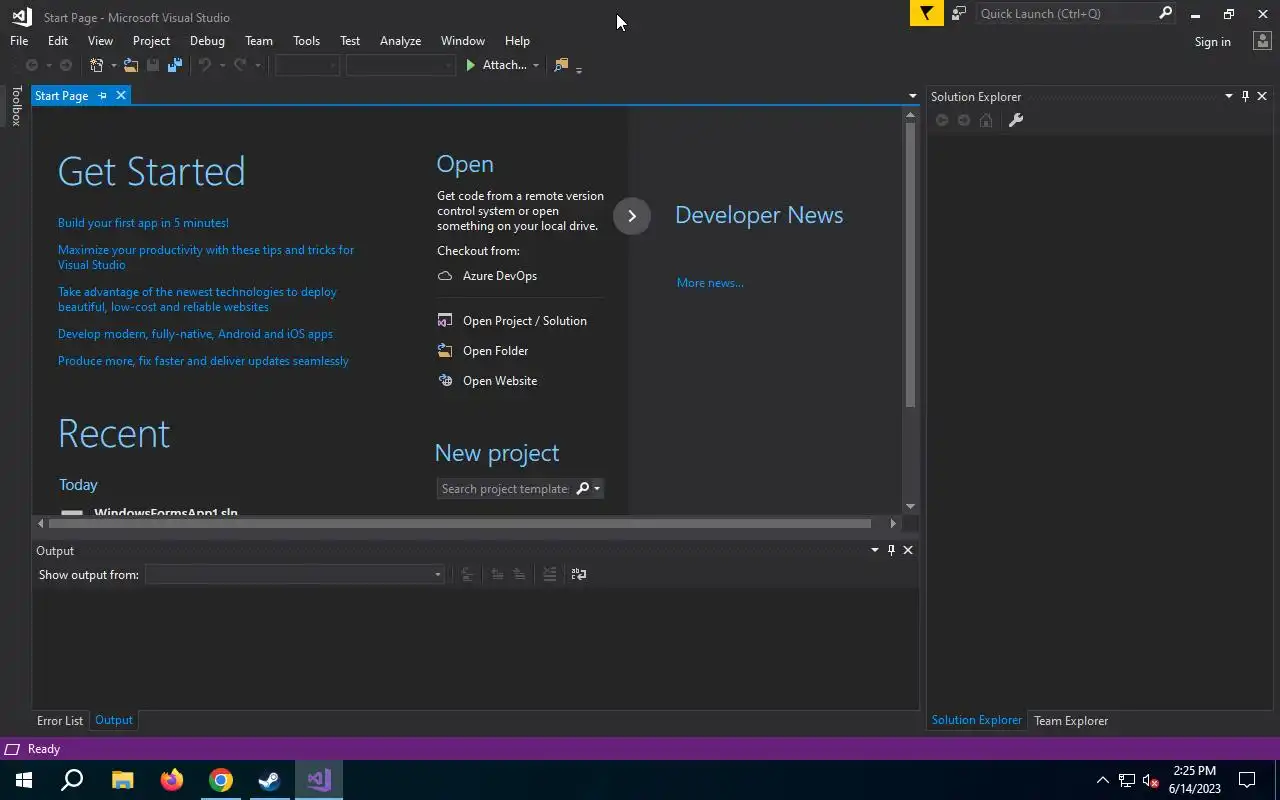Select the Output bottom tab

pyautogui.click(x=113, y=720)
